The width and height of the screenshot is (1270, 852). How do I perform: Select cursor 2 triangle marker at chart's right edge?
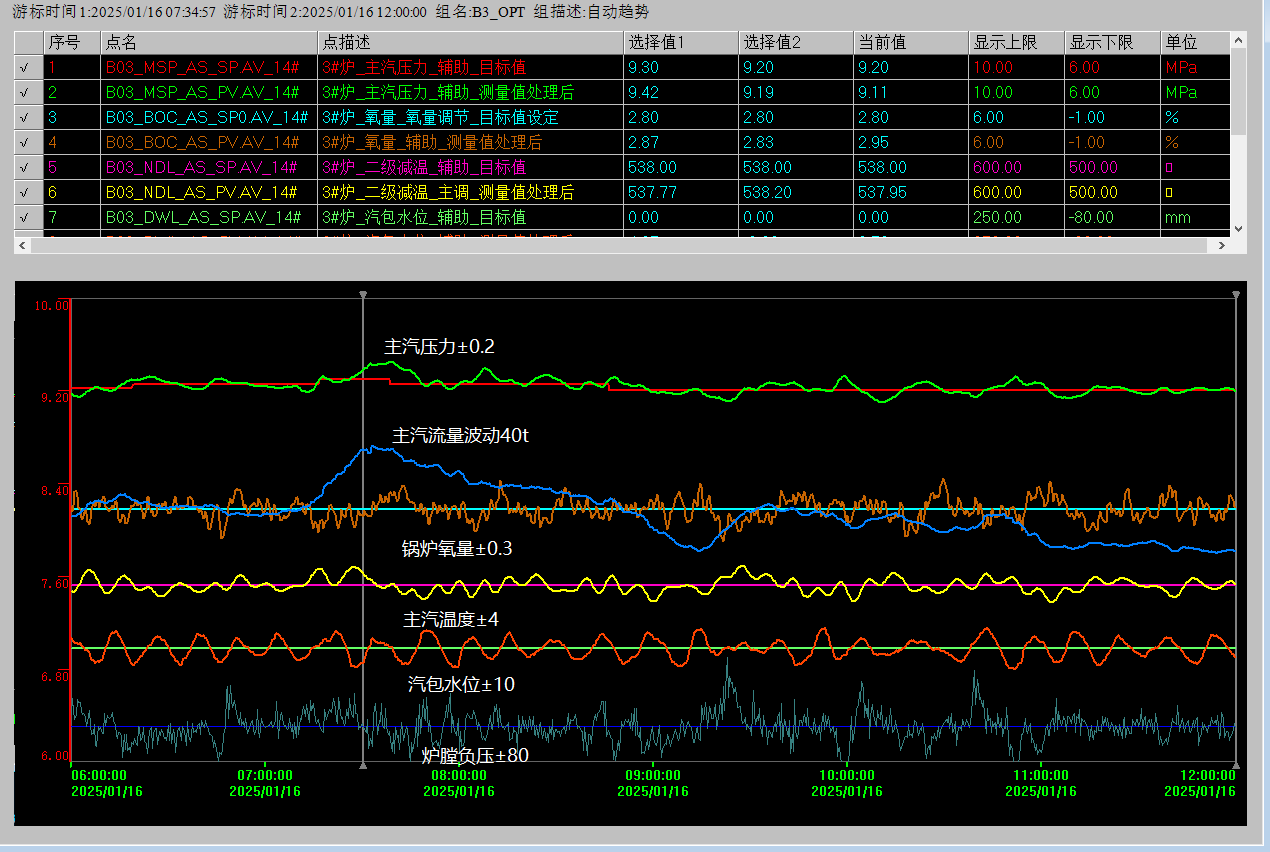pos(1237,294)
